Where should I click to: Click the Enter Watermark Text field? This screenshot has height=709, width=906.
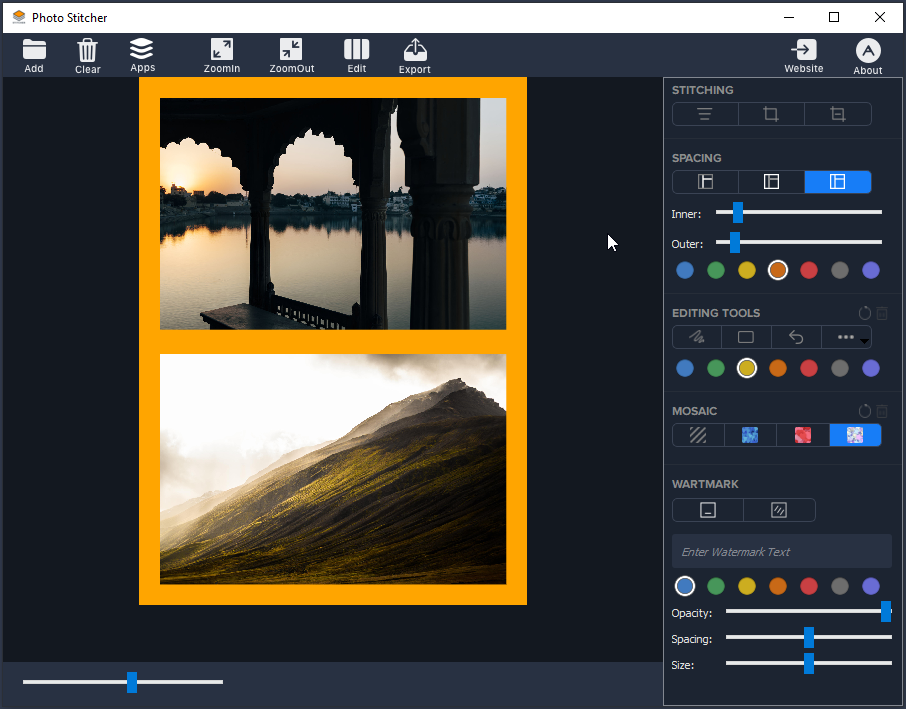781,552
